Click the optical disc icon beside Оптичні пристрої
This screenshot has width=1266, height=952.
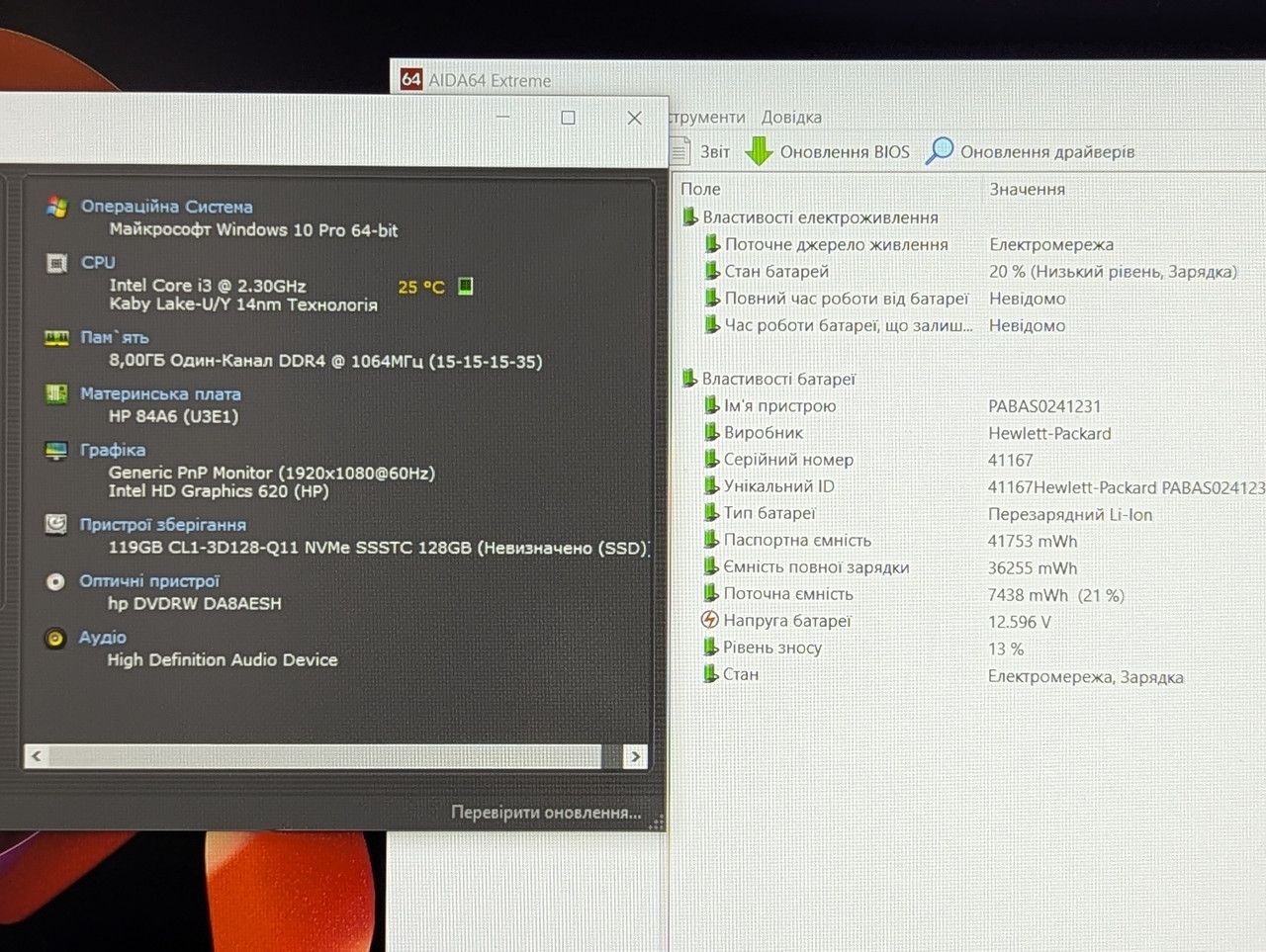click(x=56, y=581)
